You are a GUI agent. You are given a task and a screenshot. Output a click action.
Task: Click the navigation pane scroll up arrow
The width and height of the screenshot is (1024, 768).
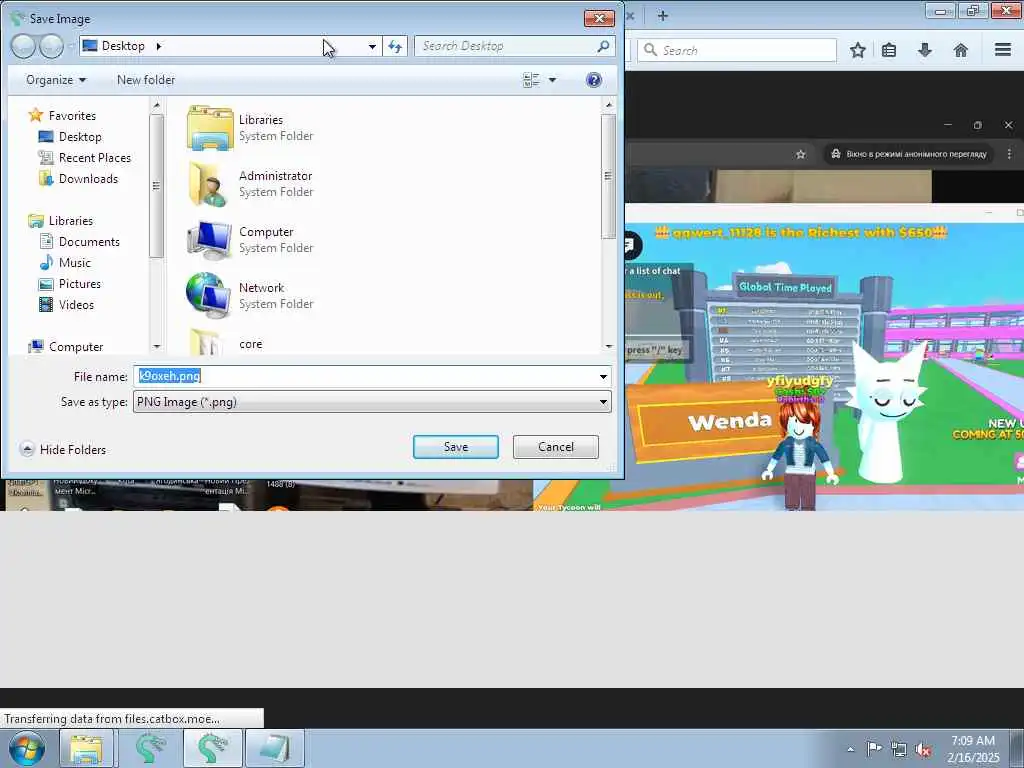156,104
